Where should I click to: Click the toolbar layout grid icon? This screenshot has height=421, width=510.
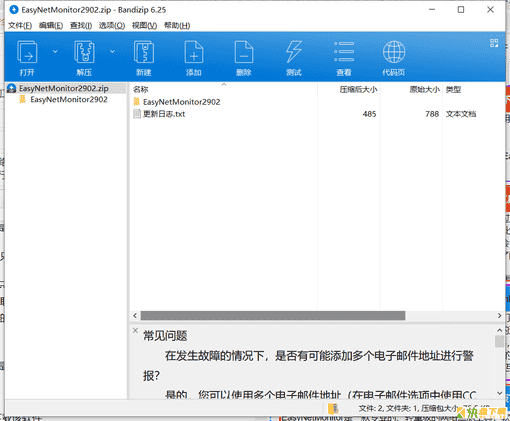click(x=494, y=43)
